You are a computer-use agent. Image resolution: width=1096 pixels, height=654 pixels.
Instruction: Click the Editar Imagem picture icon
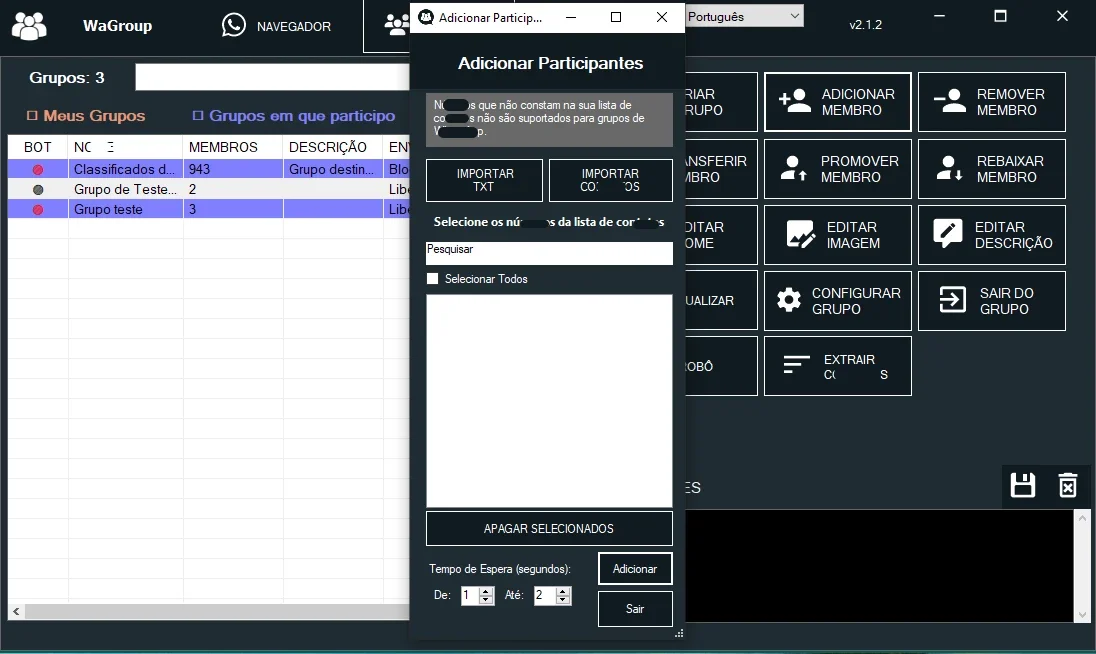[800, 235]
